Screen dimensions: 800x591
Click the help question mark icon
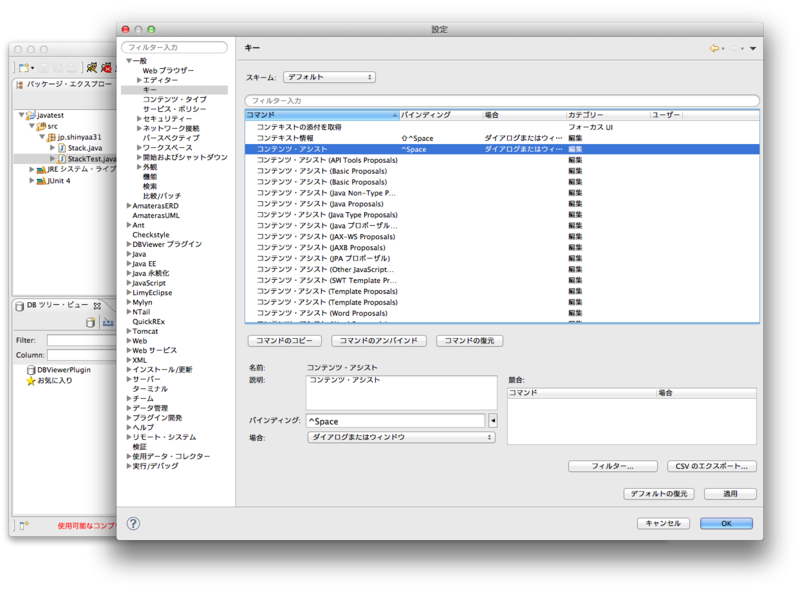(133, 523)
